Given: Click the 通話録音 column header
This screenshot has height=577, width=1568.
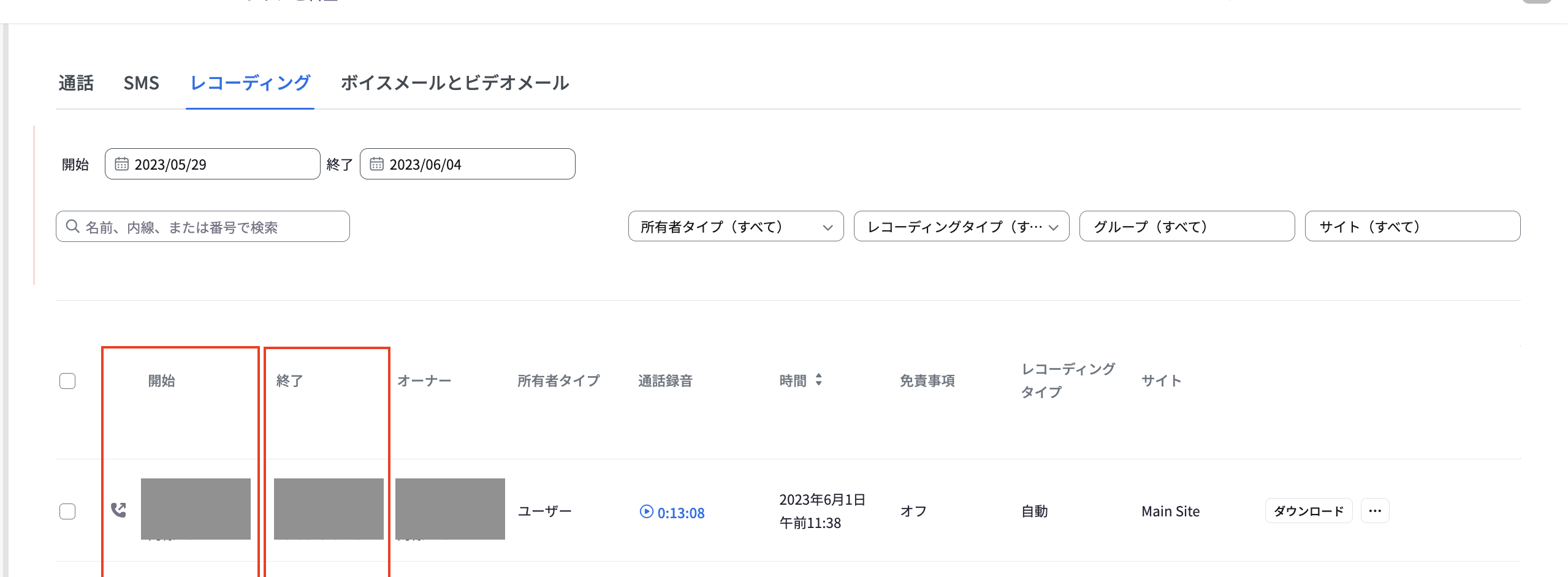Looking at the screenshot, I should 665,381.
